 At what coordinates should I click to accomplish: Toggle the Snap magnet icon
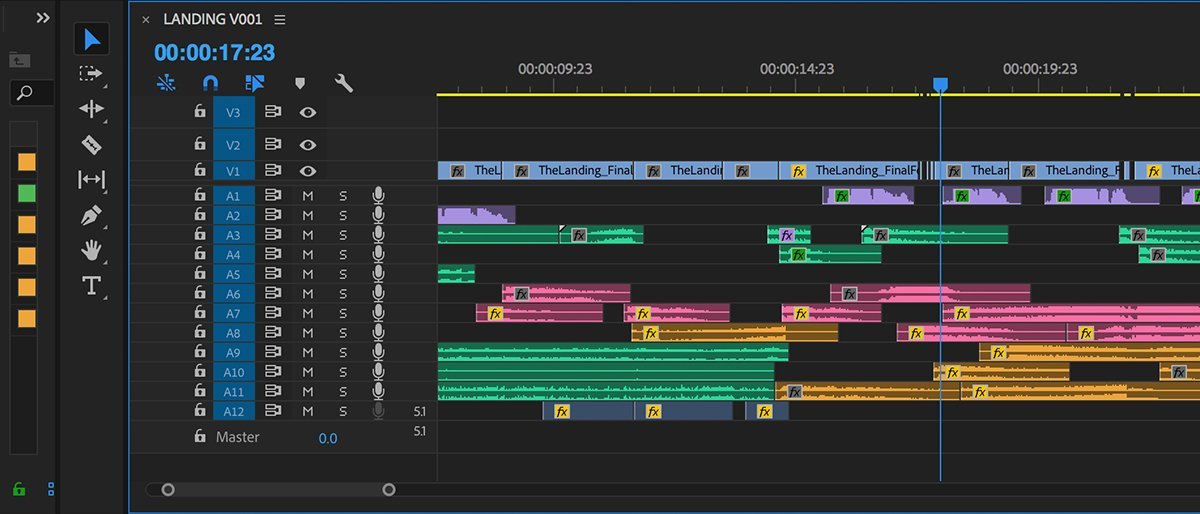tap(210, 84)
